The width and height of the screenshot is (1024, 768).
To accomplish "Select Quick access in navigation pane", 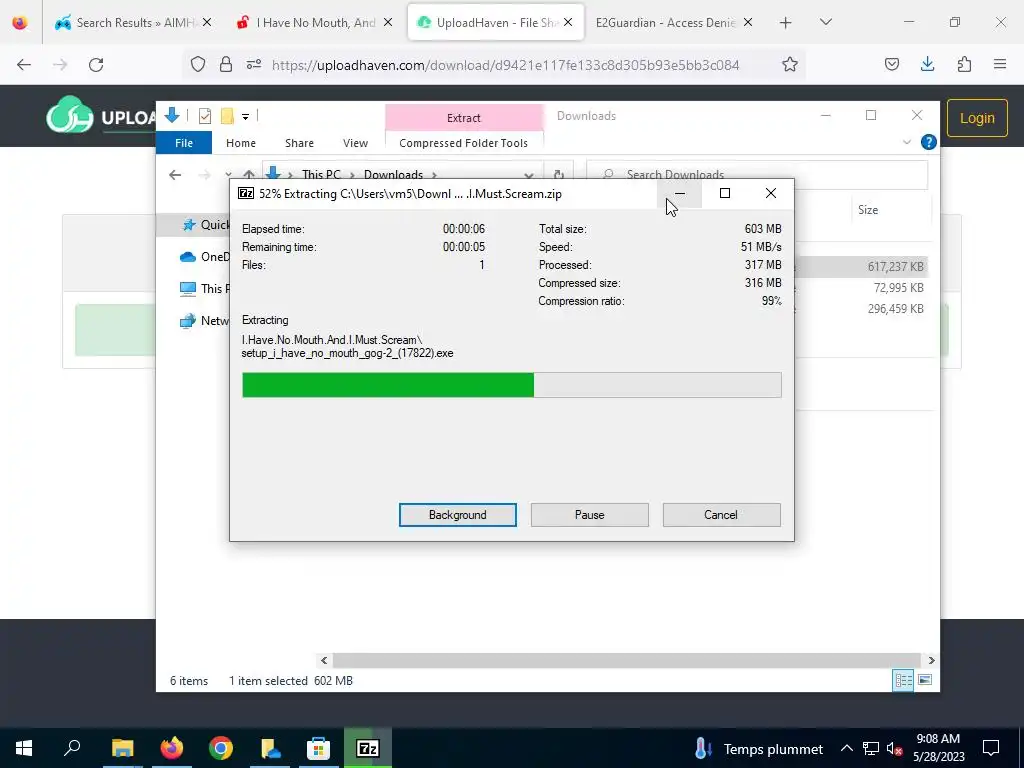I will (x=206, y=225).
